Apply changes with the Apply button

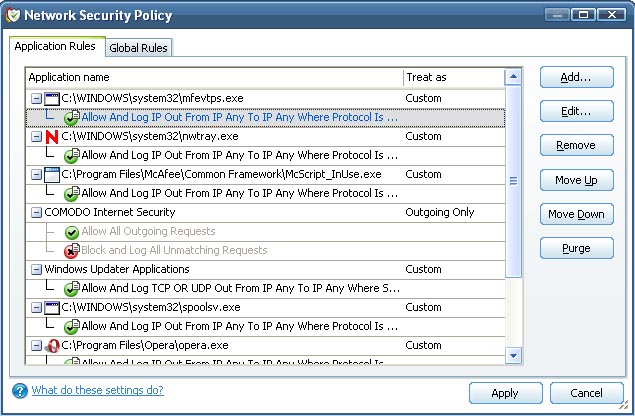pyautogui.click(x=505, y=393)
